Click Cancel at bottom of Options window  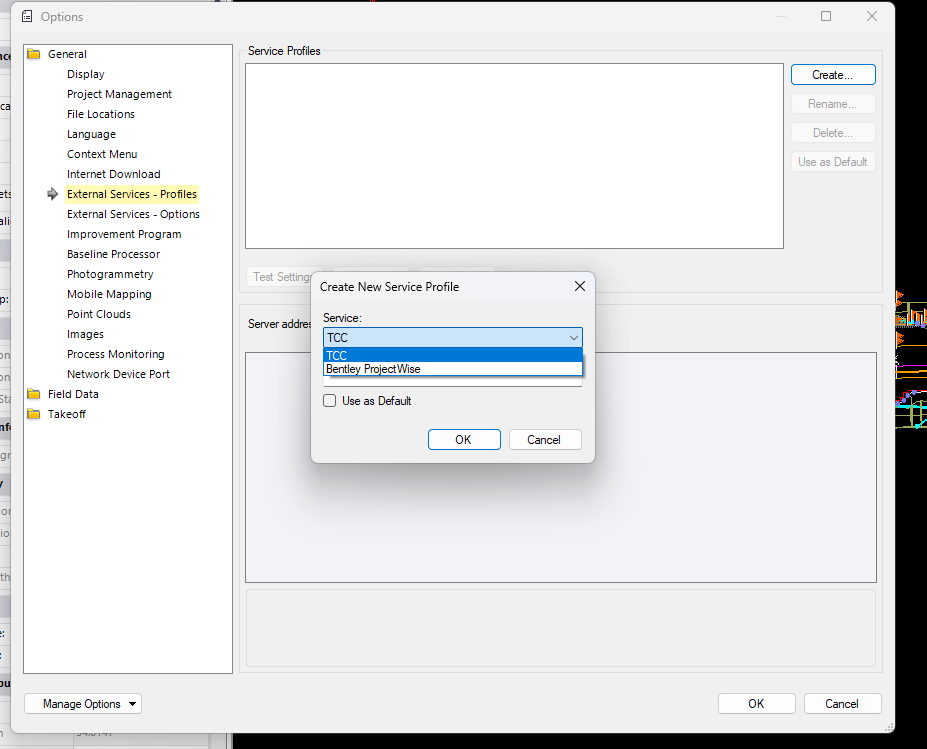[842, 703]
